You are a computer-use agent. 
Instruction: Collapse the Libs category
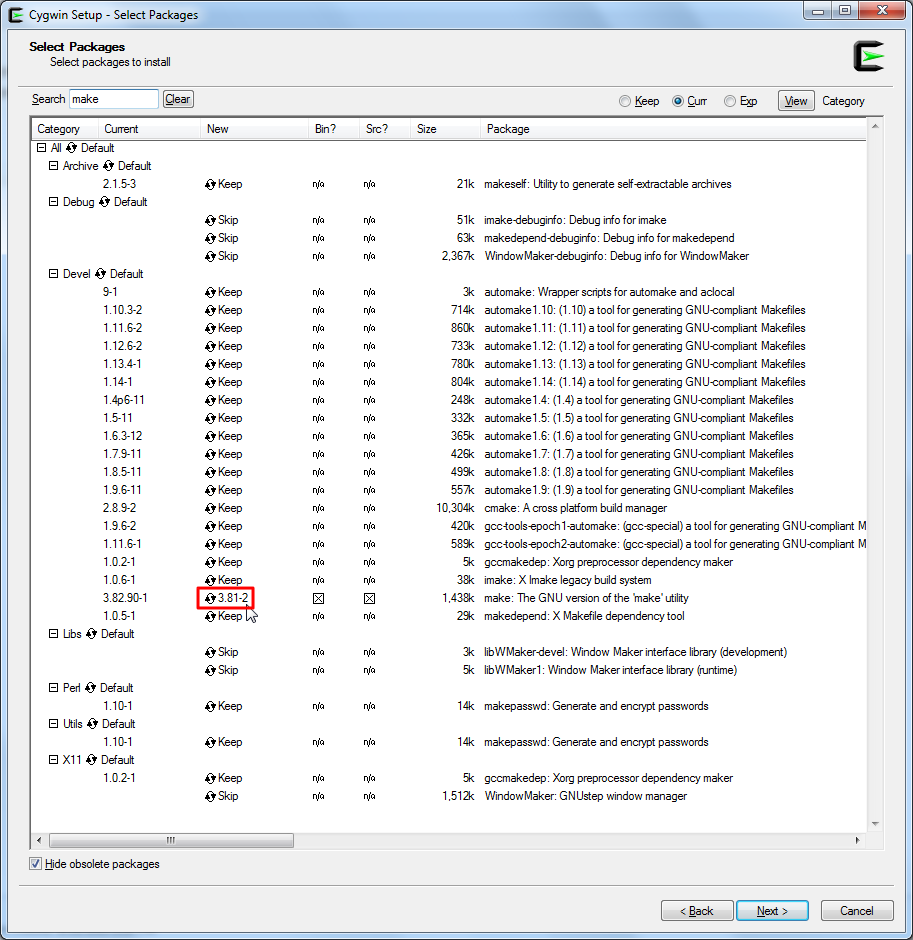(53, 633)
